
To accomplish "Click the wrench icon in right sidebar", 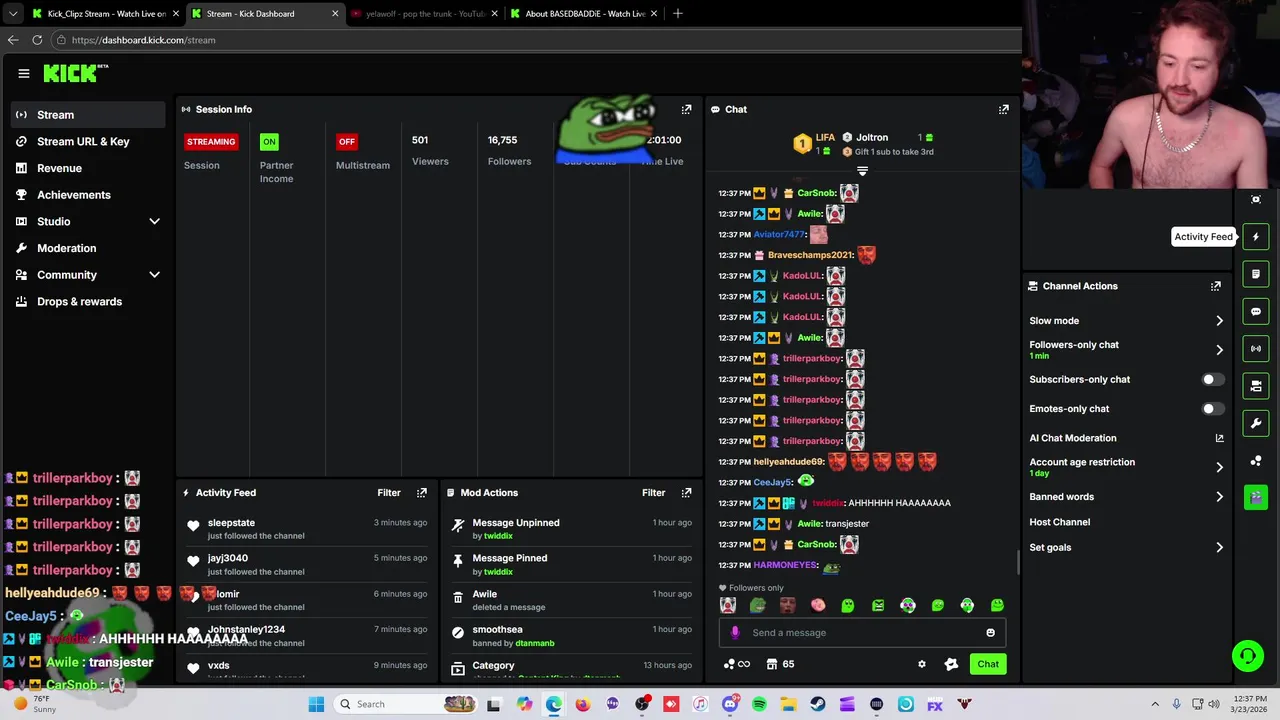I will point(1256,423).
